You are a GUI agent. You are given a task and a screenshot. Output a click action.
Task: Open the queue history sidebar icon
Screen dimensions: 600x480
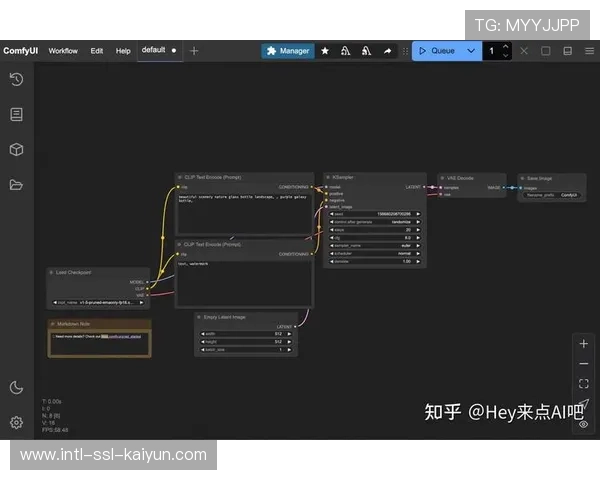(16, 80)
